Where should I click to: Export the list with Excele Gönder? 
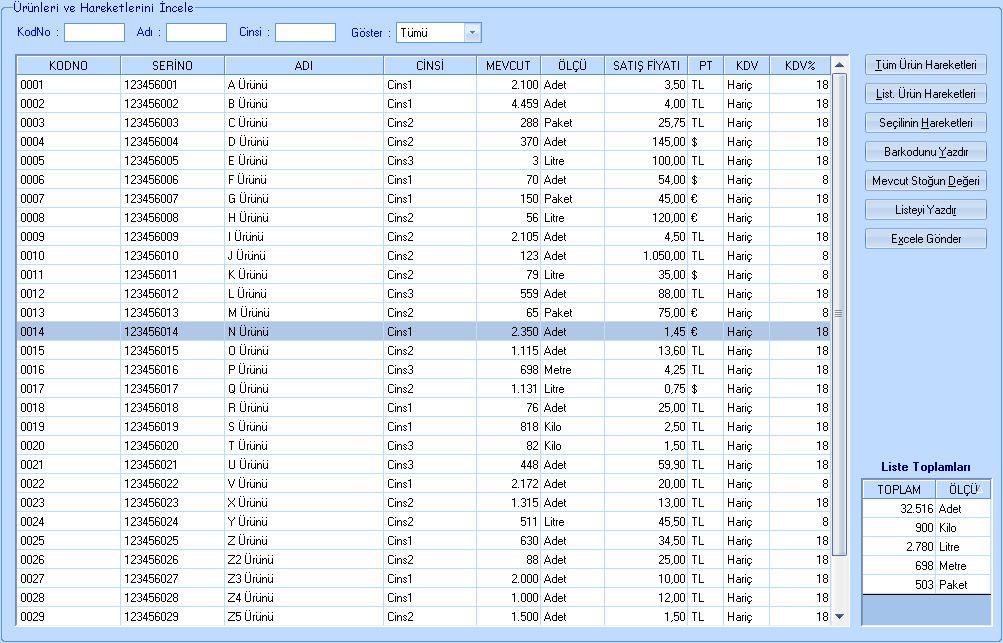(925, 239)
